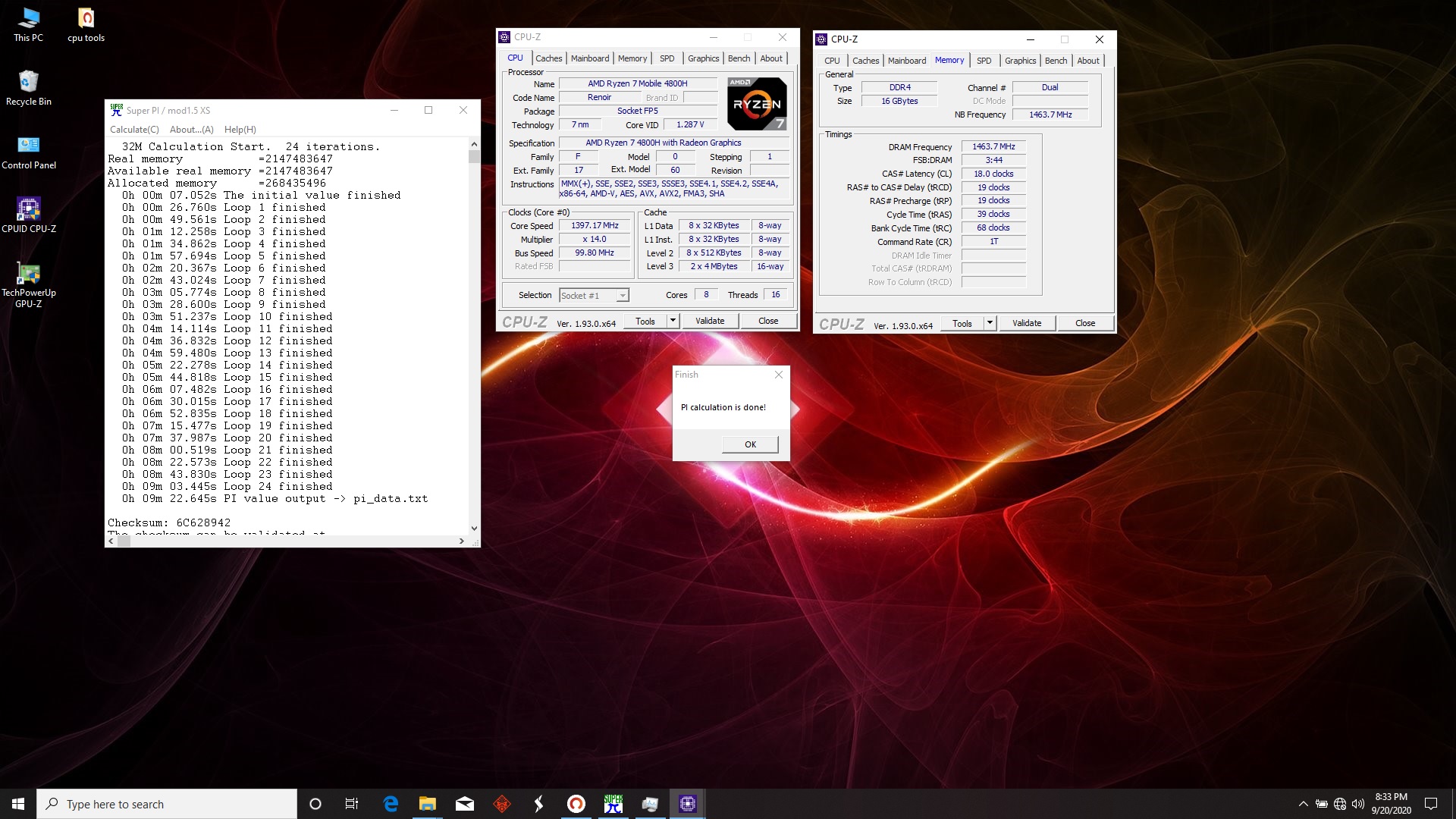Open cpu tools desktop folder
This screenshot has width=1456, height=819.
[86, 24]
